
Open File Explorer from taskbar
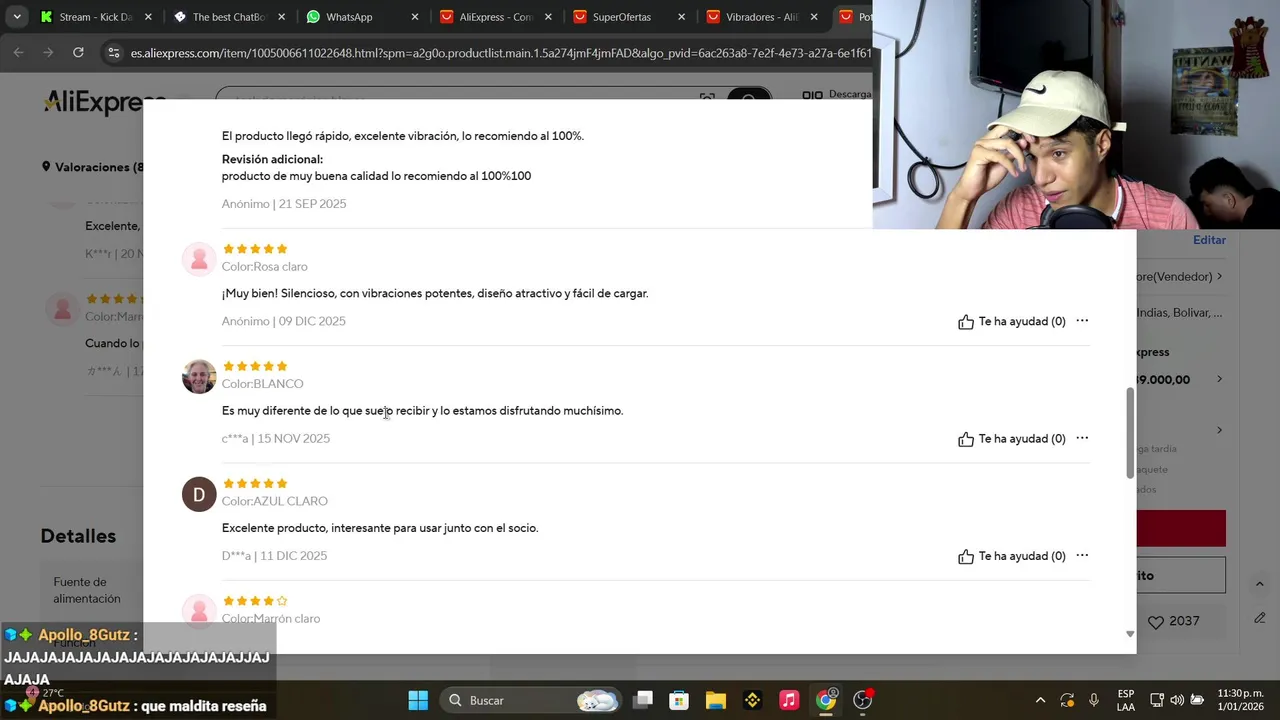pos(716,700)
